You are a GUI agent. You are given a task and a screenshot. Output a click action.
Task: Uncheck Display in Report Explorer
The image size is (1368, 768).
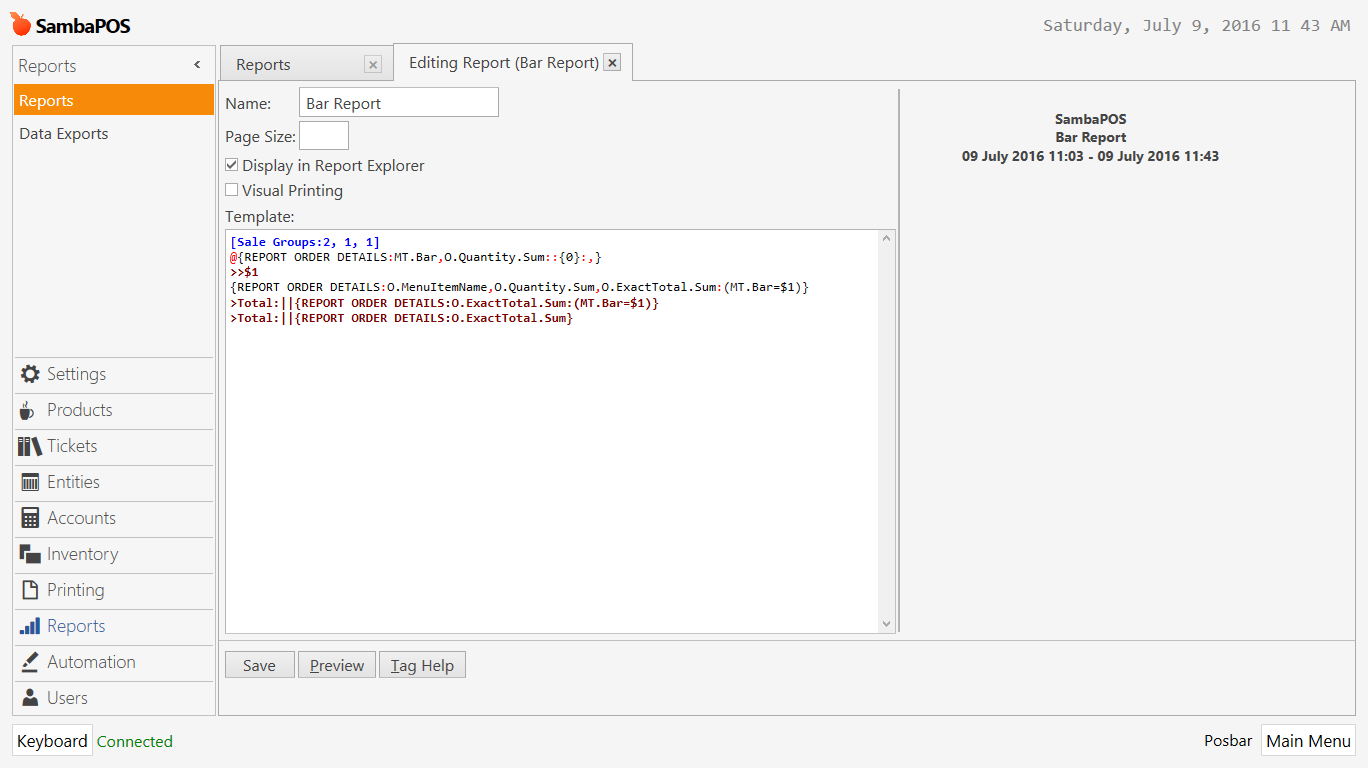231,165
